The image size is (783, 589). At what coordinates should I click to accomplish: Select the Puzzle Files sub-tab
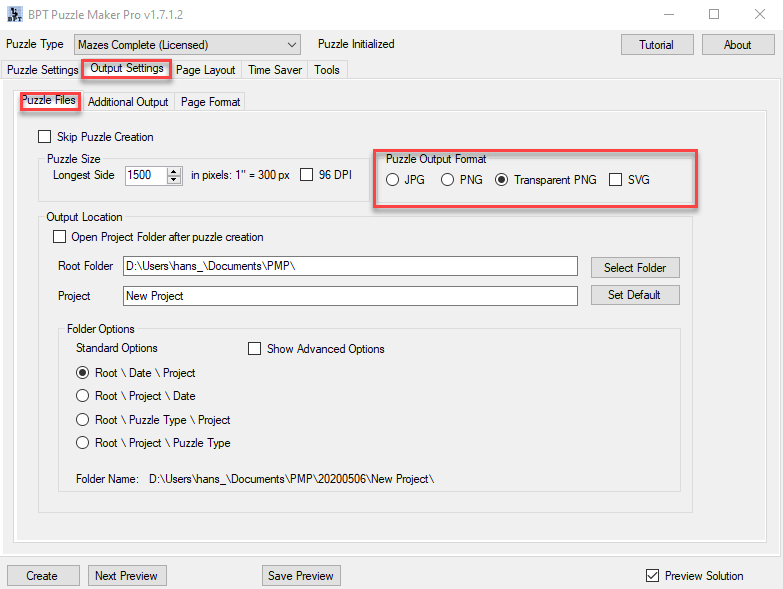[49, 100]
